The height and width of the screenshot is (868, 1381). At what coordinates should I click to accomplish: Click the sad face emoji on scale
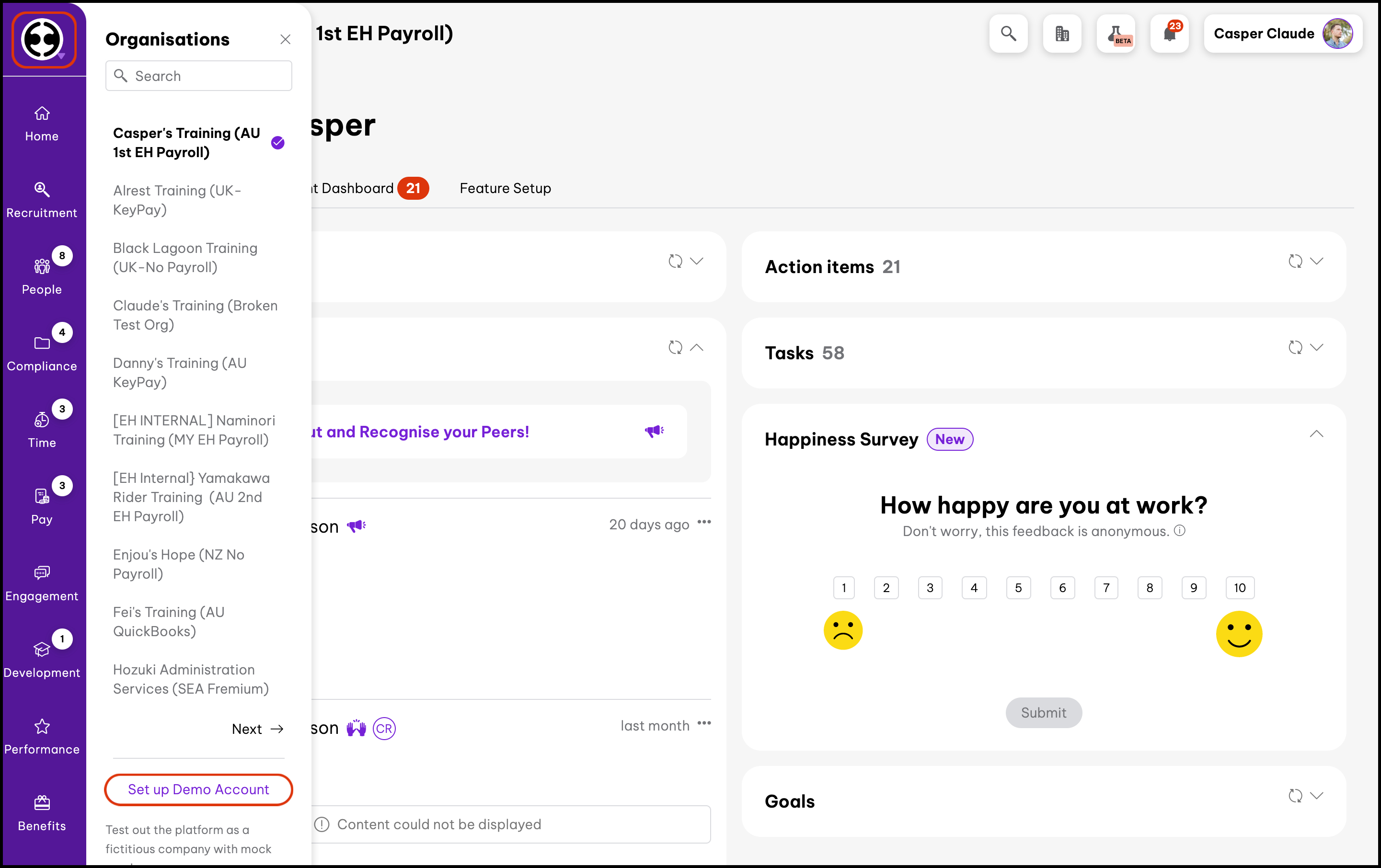(842, 630)
